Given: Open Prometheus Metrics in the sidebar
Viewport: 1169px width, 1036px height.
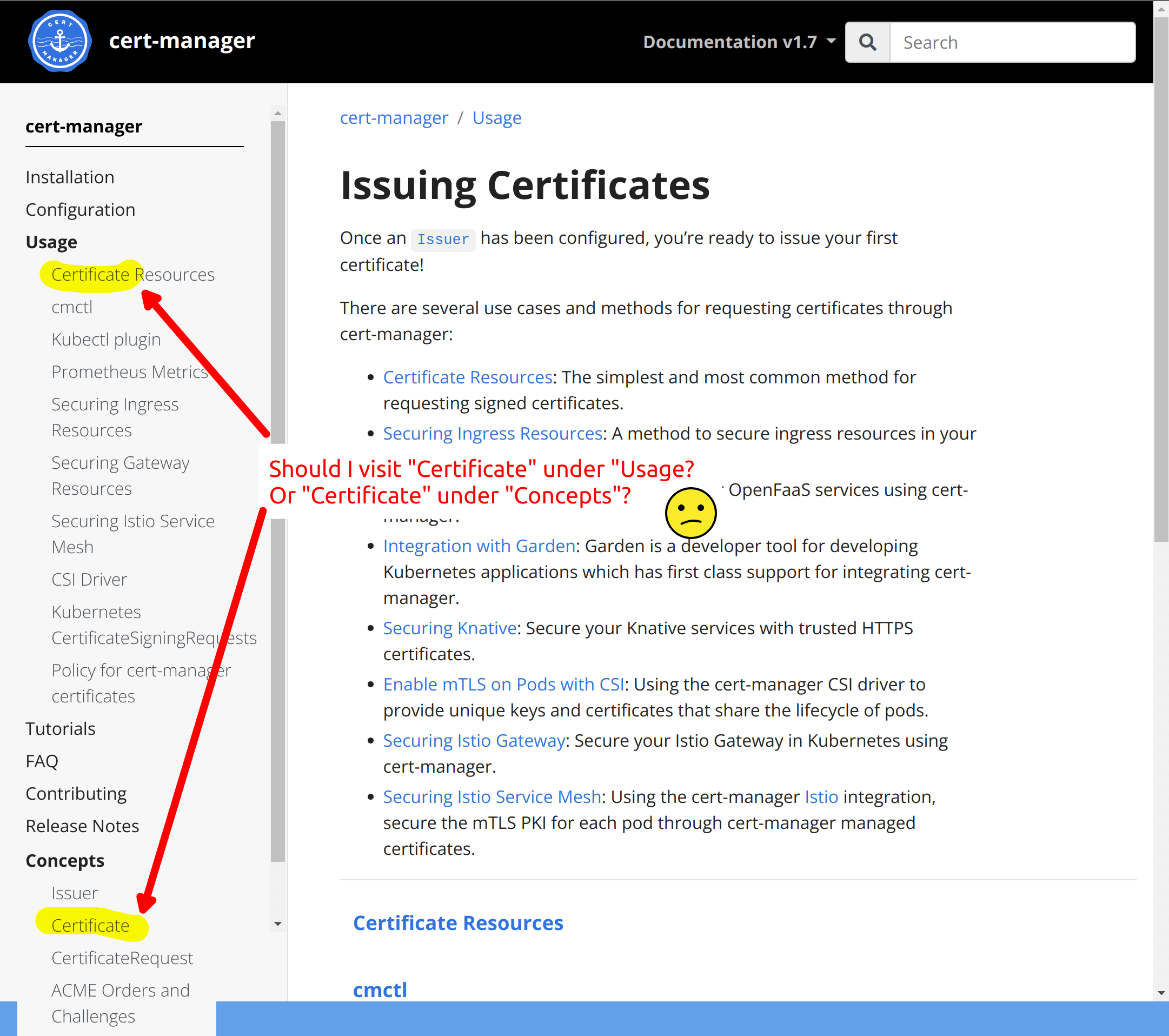Looking at the screenshot, I should [x=129, y=371].
